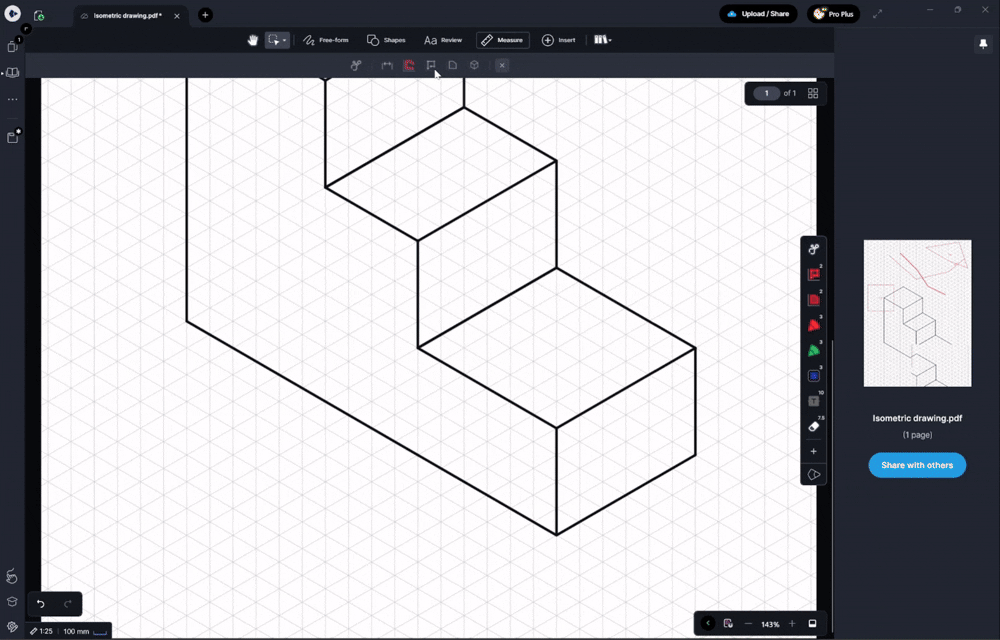Select the eraser tool in favorites bar
The height and width of the screenshot is (640, 1000).
(813, 426)
